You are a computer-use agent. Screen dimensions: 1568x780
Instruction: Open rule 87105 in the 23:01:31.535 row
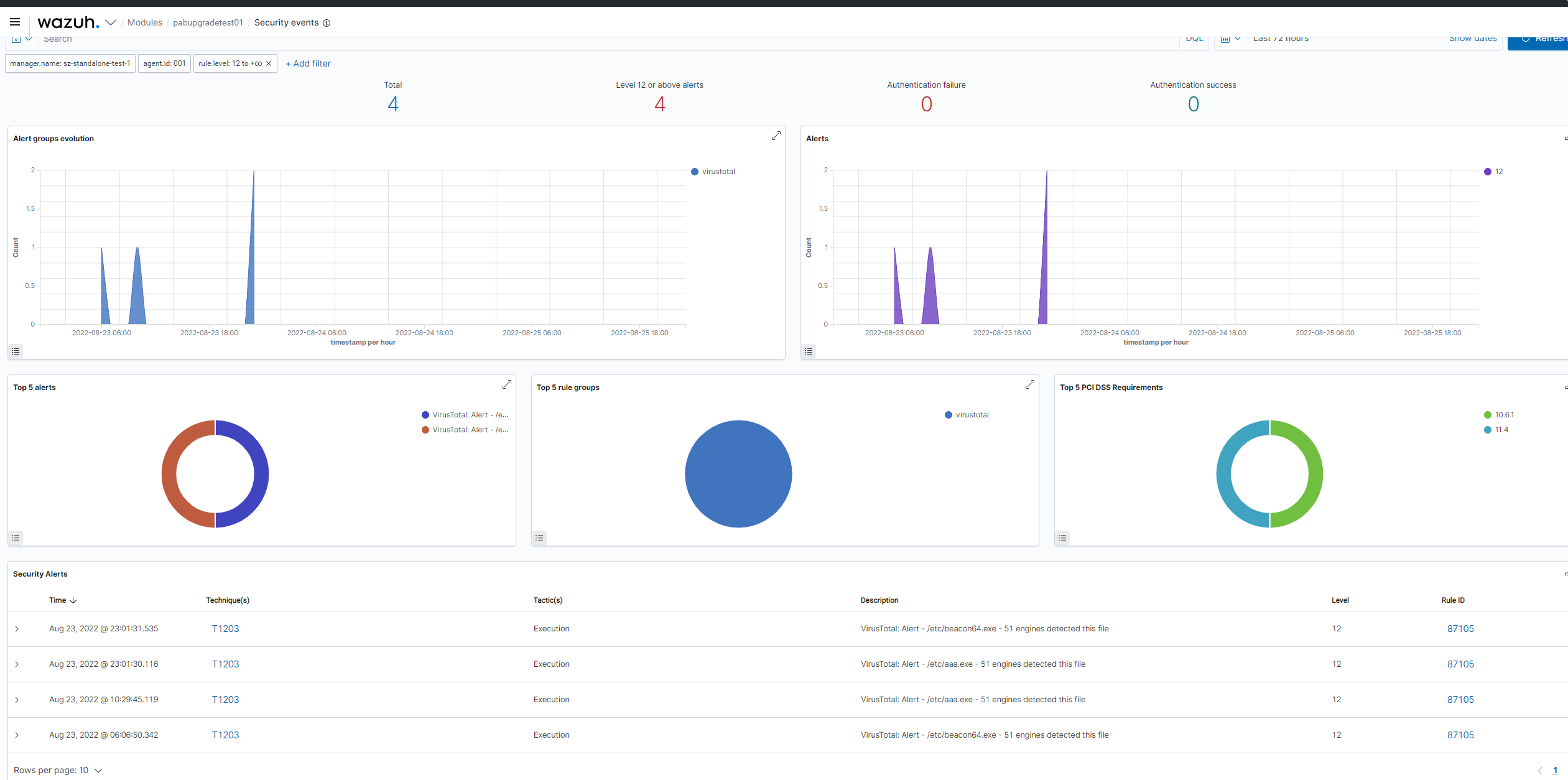coord(1460,629)
